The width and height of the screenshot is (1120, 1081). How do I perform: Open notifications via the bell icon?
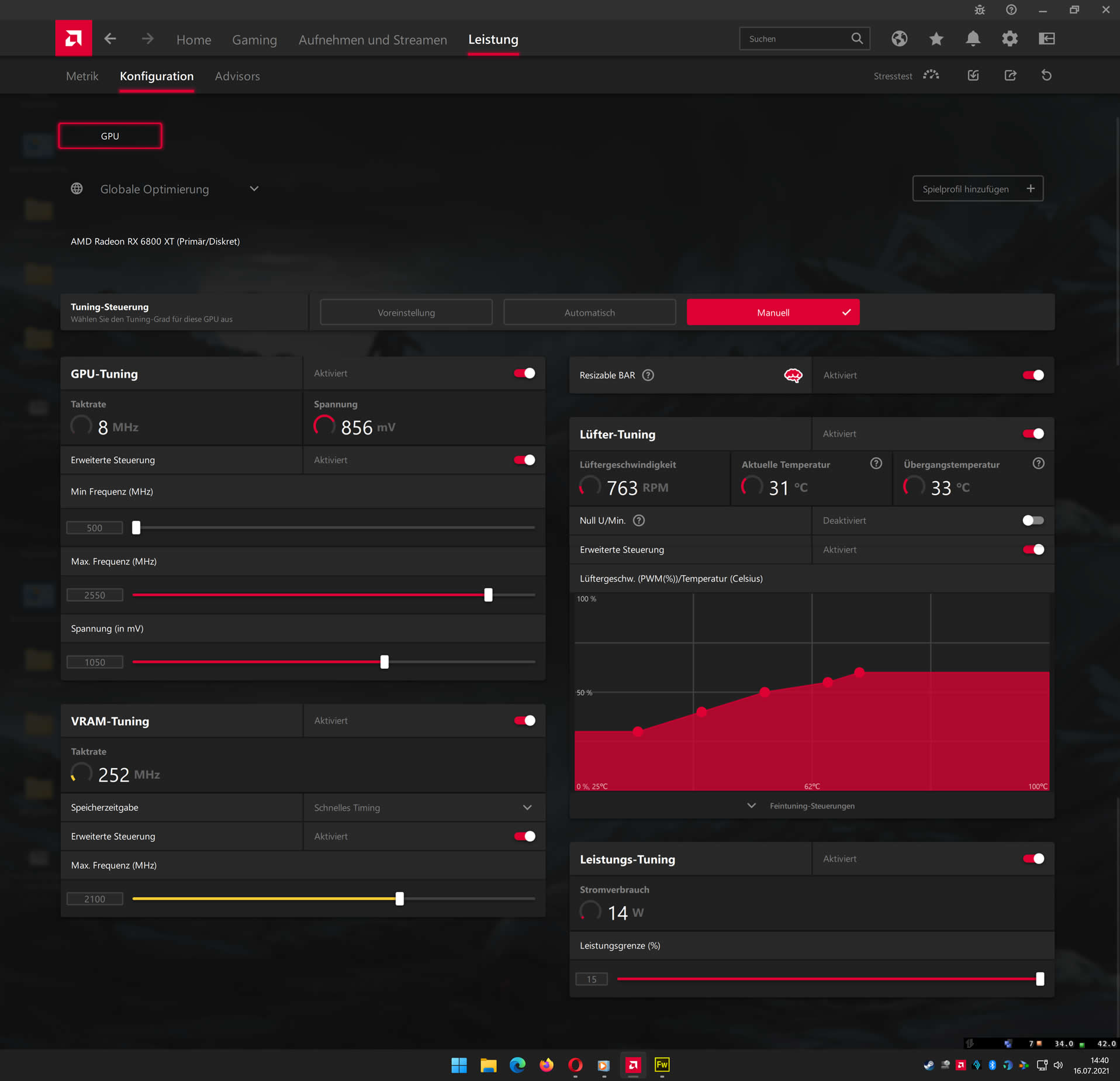coord(973,38)
